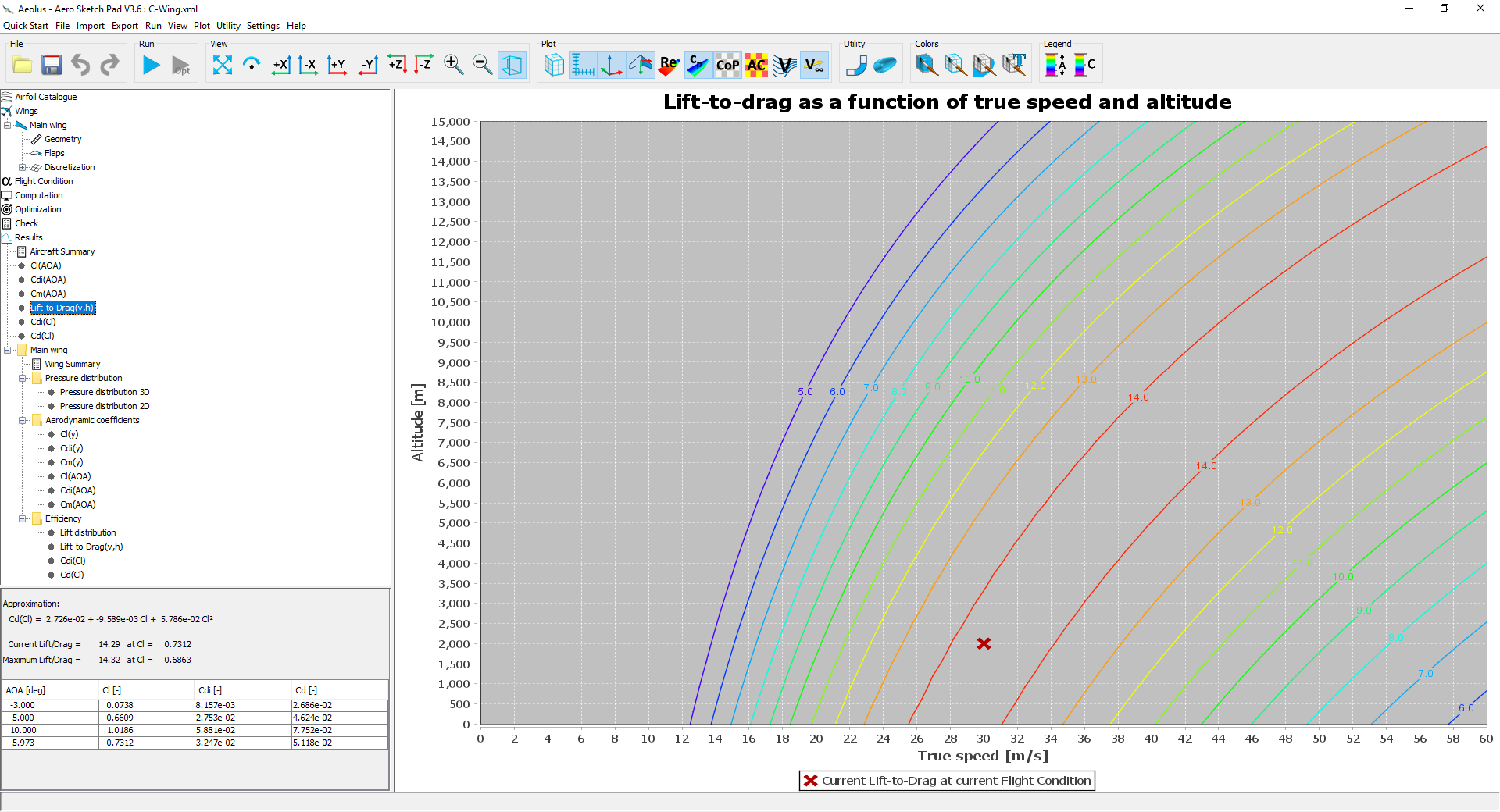This screenshot has width=1500, height=812.
Task: Collapse the Pressure distribution folder
Action: (23, 378)
